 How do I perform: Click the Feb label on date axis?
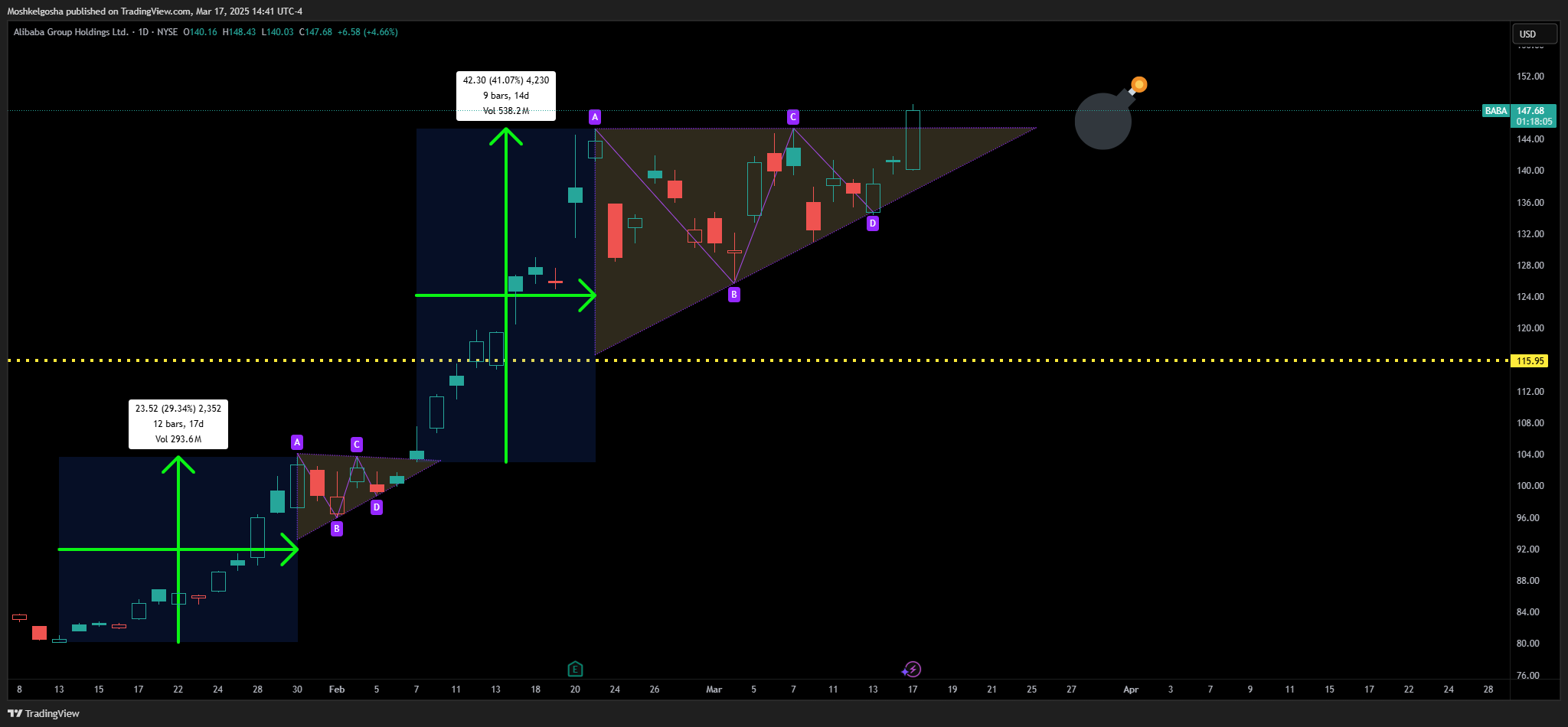point(337,690)
